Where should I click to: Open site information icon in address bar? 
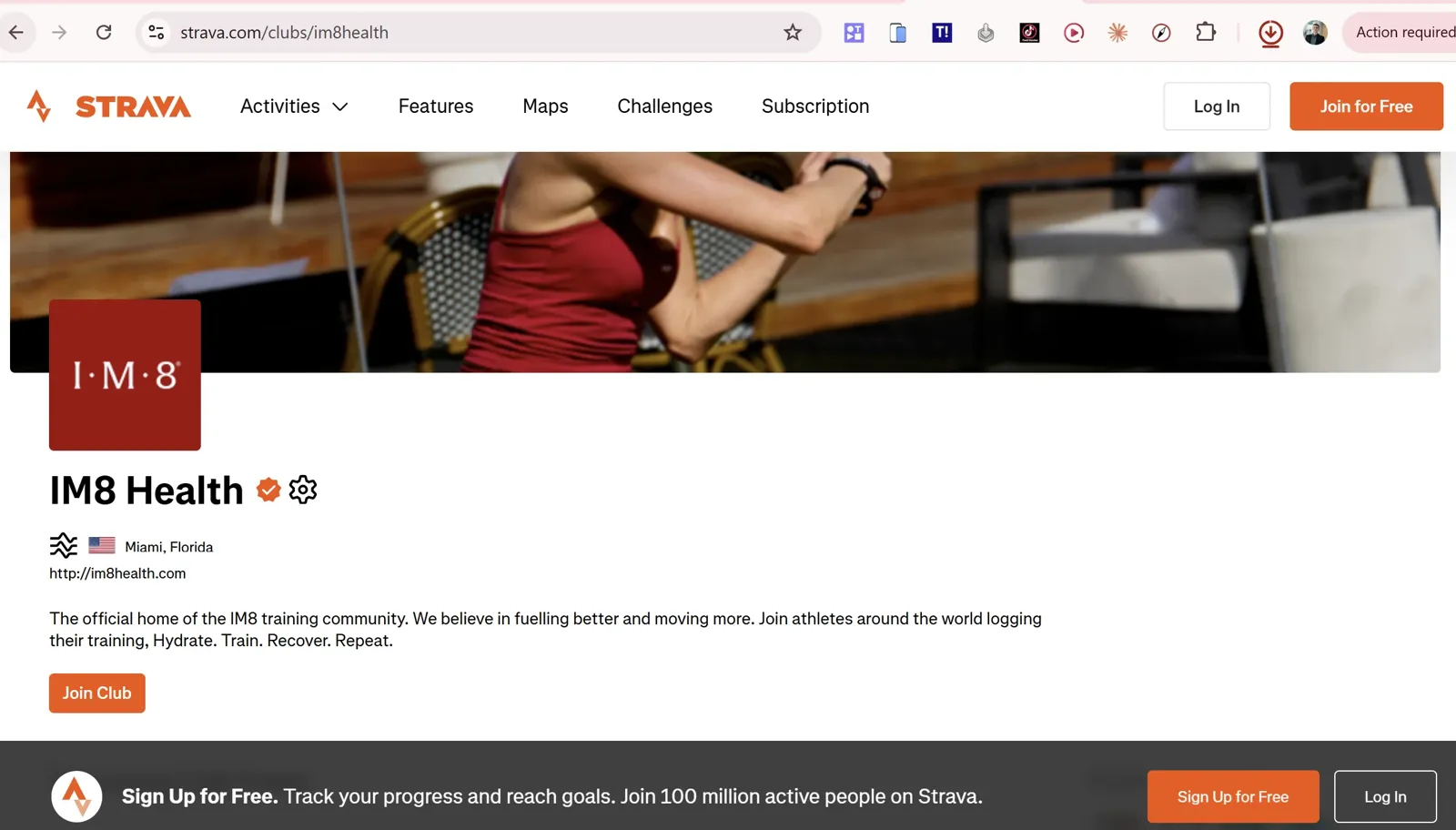(157, 33)
